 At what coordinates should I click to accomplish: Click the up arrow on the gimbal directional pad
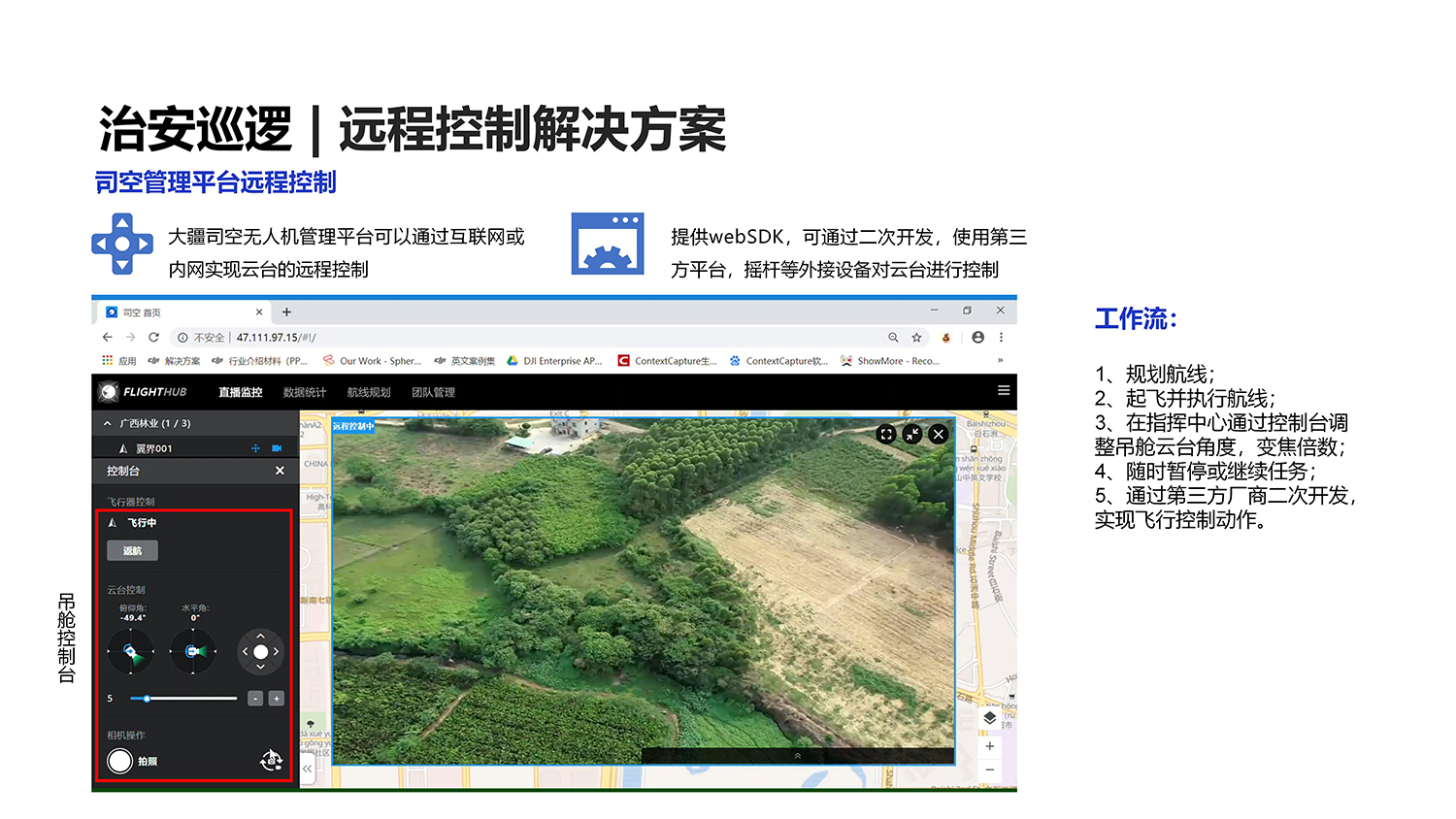(x=260, y=638)
